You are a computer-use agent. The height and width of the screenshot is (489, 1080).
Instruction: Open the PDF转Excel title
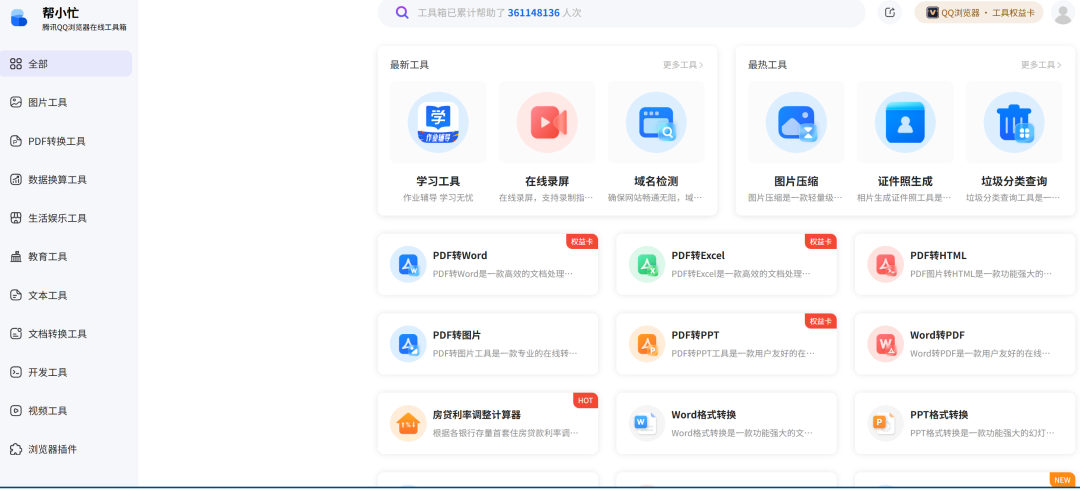698,256
